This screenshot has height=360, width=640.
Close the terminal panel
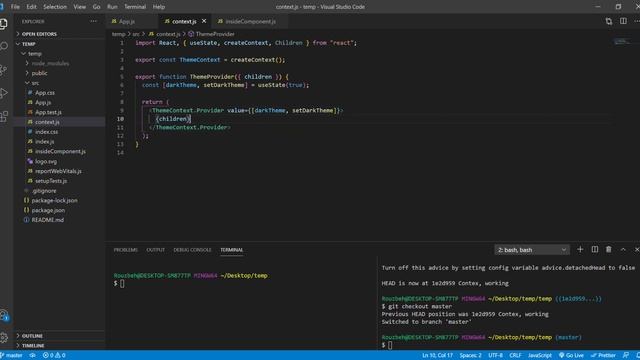click(x=637, y=249)
